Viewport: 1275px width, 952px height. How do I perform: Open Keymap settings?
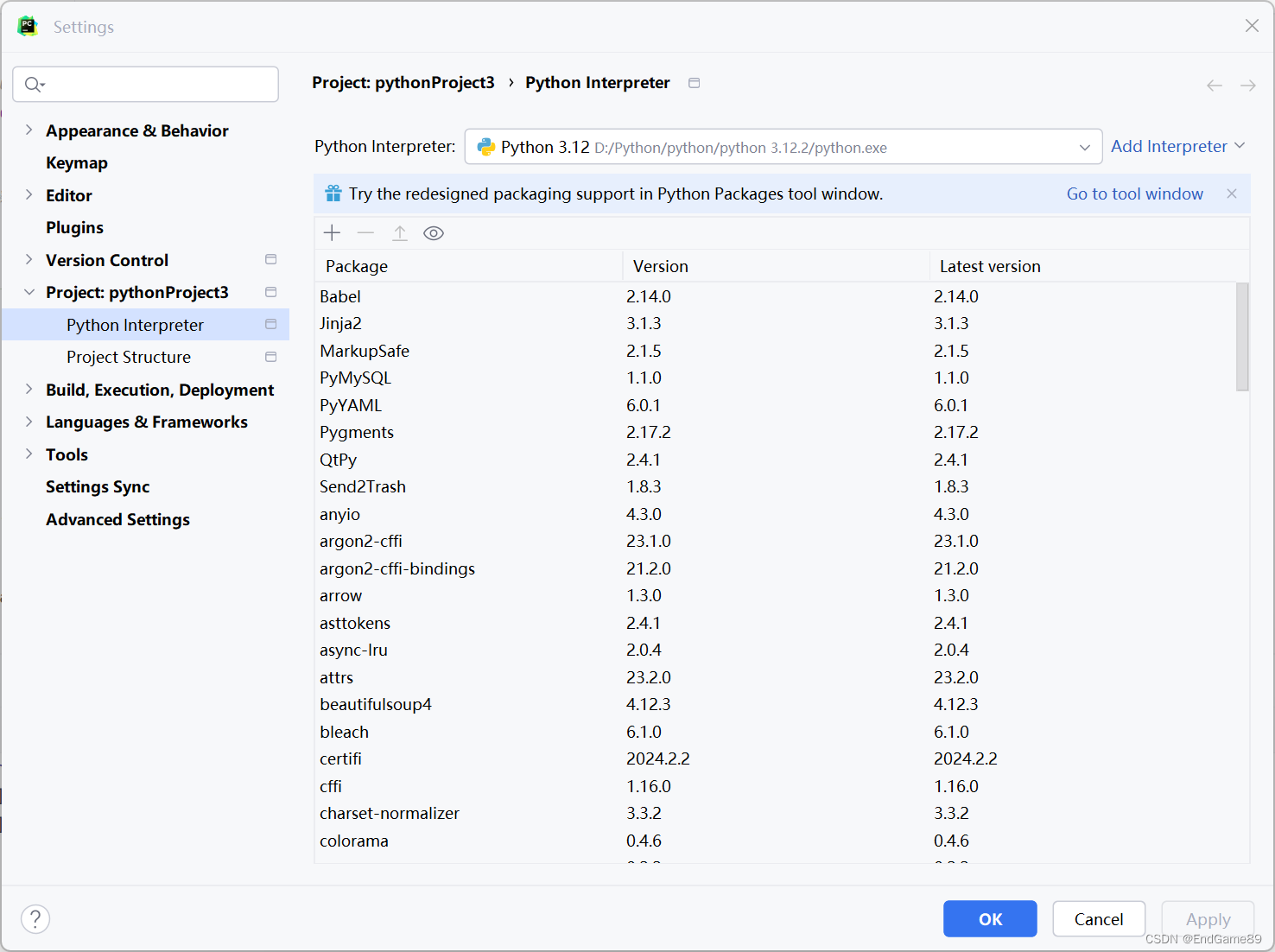(x=77, y=162)
